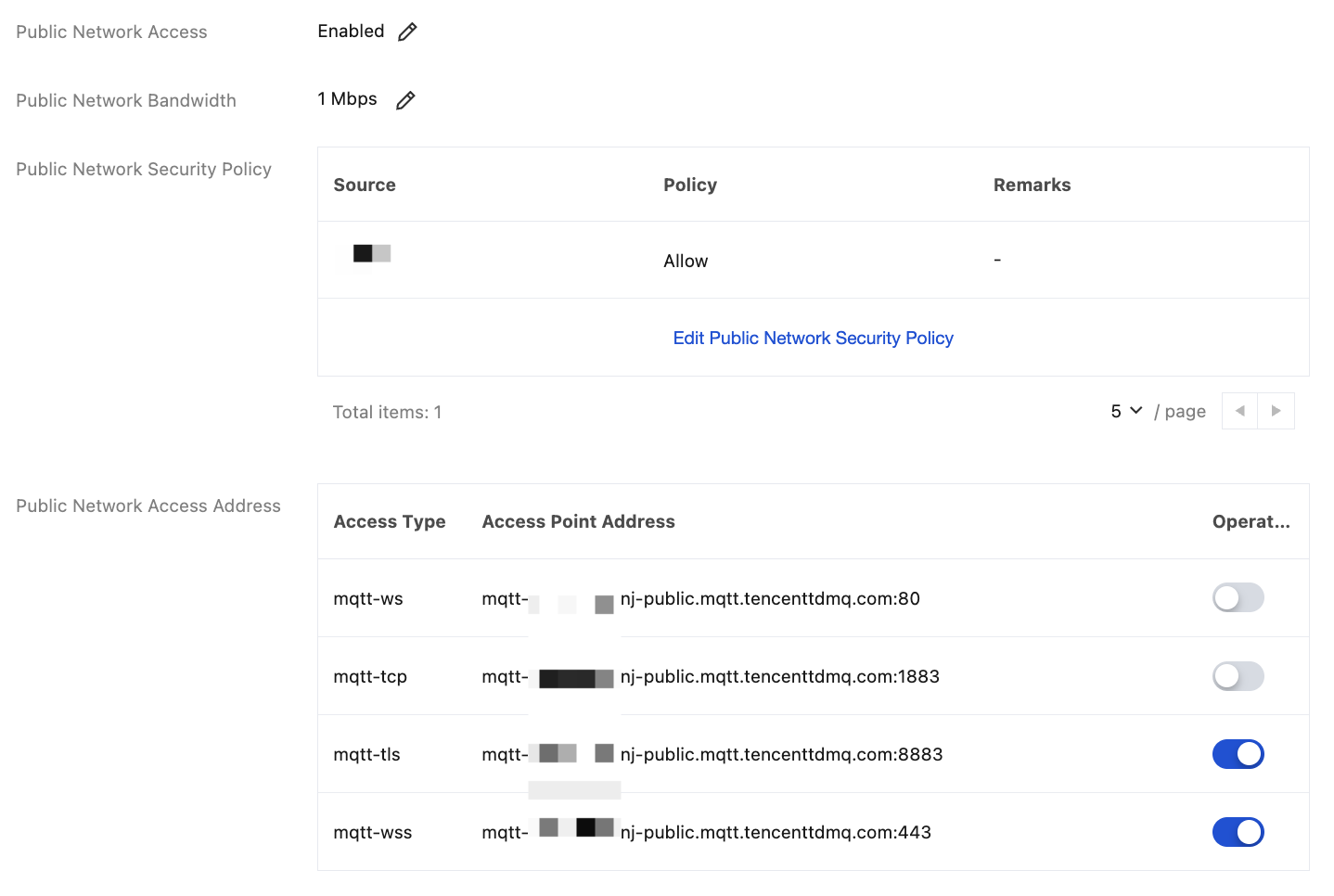Disable the mqtt-tls port 8883 toggle

coord(1238,754)
